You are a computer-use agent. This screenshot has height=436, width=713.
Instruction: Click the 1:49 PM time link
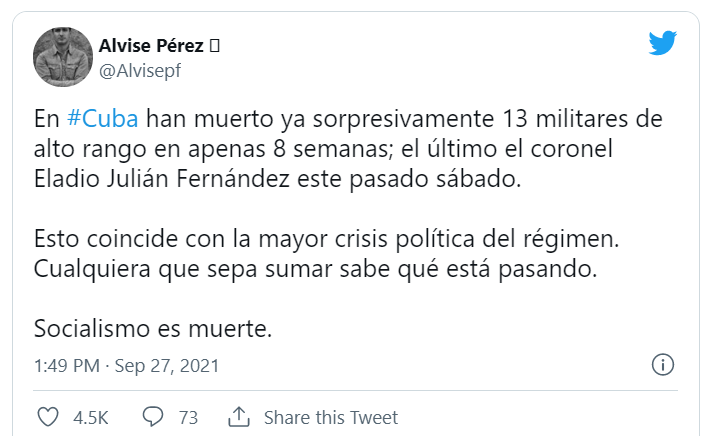[x=65, y=366]
